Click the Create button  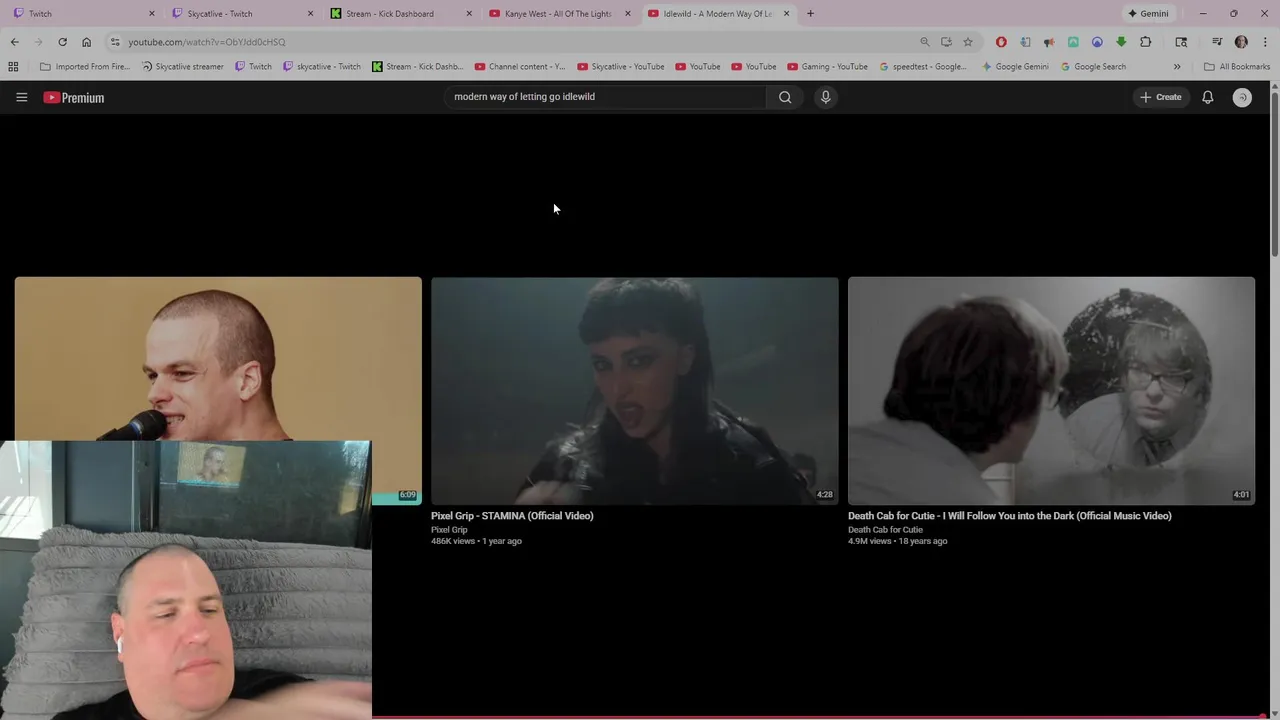point(1160,97)
